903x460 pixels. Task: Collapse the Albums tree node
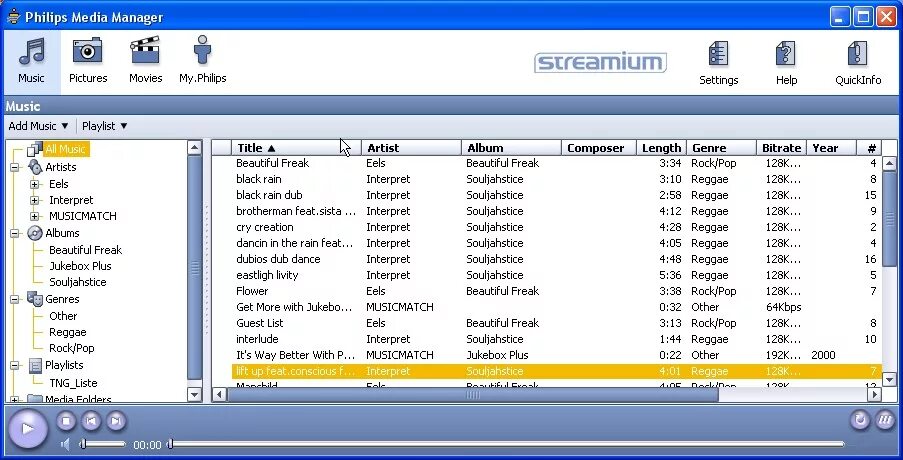[14, 234]
